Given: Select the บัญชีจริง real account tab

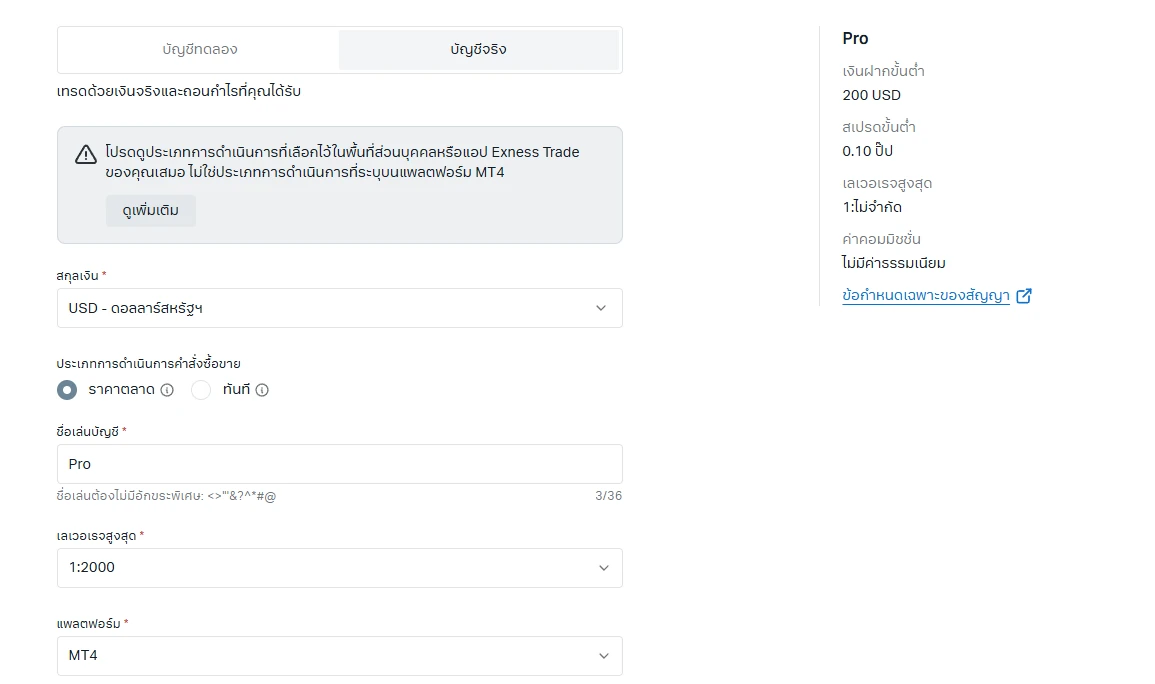Looking at the screenshot, I should point(479,49).
